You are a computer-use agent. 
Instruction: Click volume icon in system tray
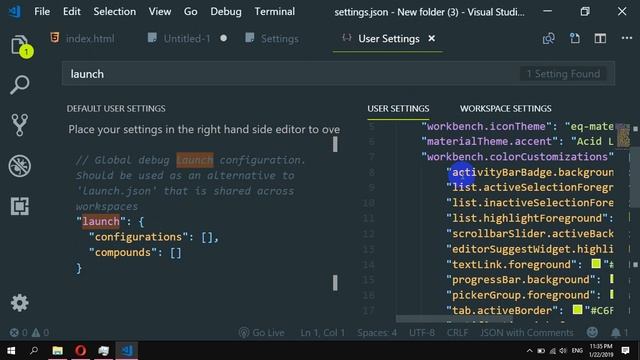563,351
